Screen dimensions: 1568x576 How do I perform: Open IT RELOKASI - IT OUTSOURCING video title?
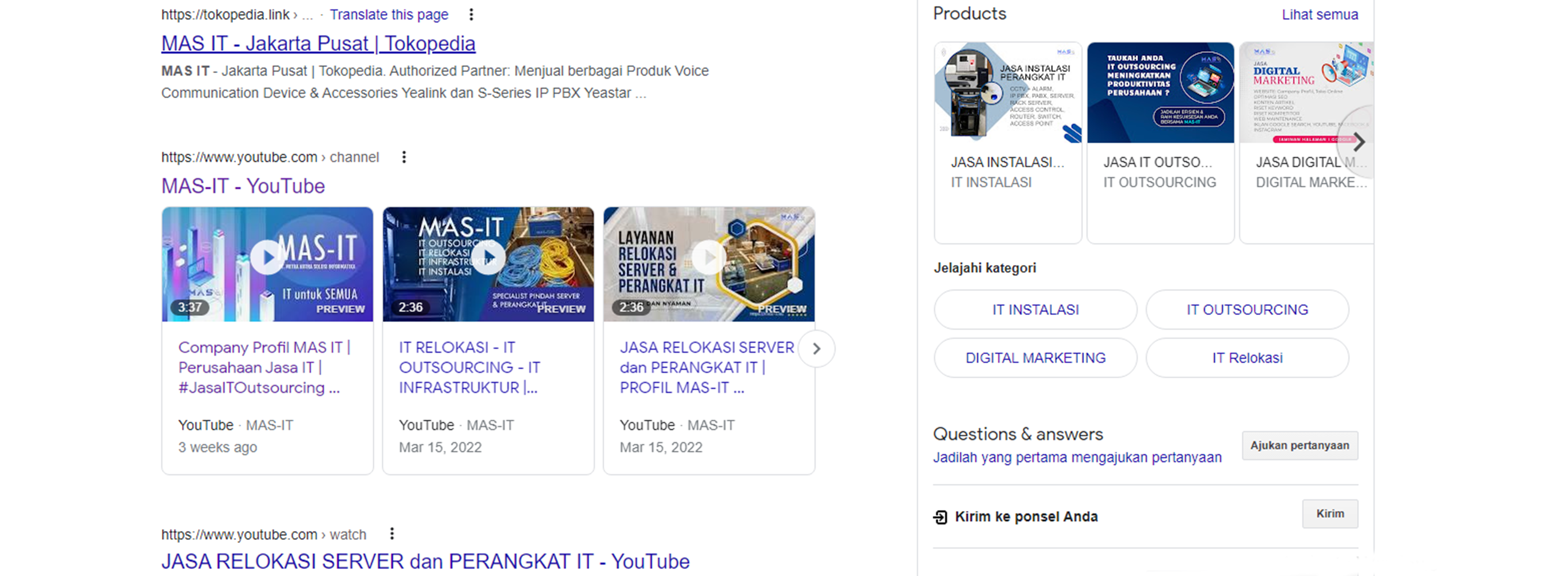469,367
